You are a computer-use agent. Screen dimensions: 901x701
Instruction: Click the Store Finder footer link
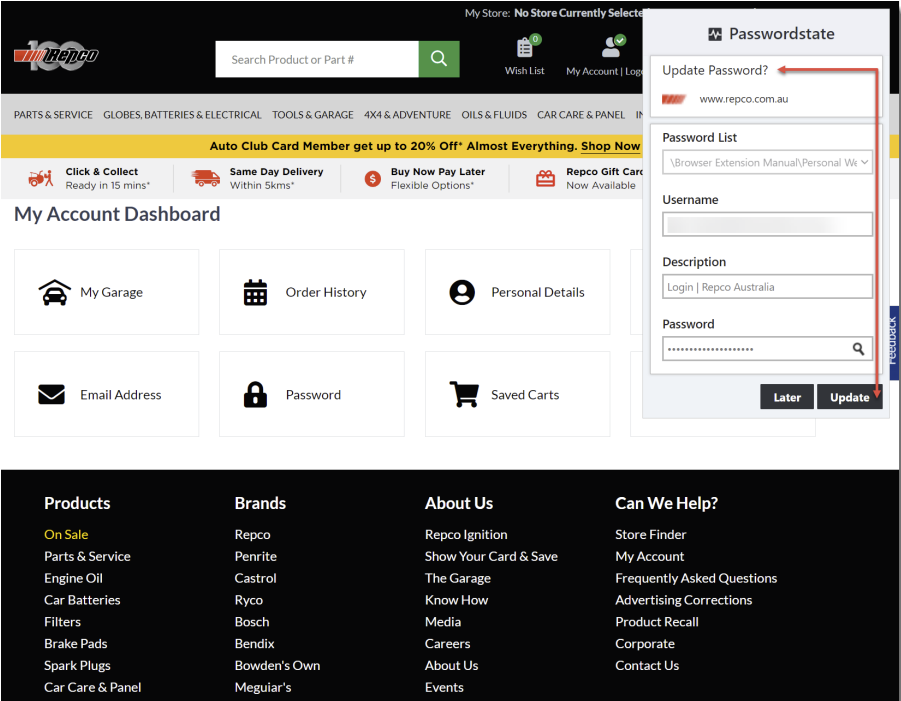tap(650, 534)
